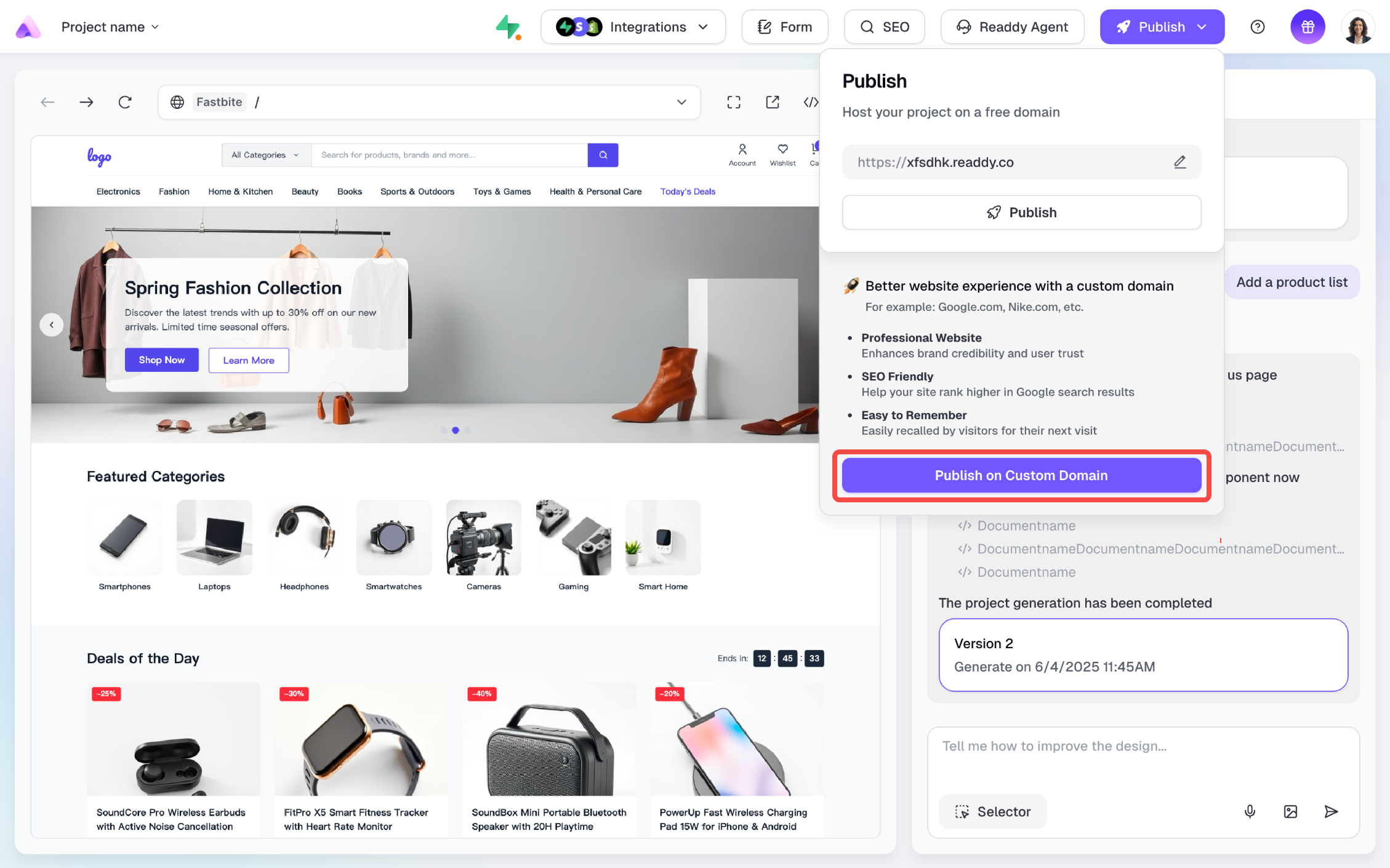Open the help question mark icon
This screenshot has width=1390, height=868.
tap(1258, 27)
